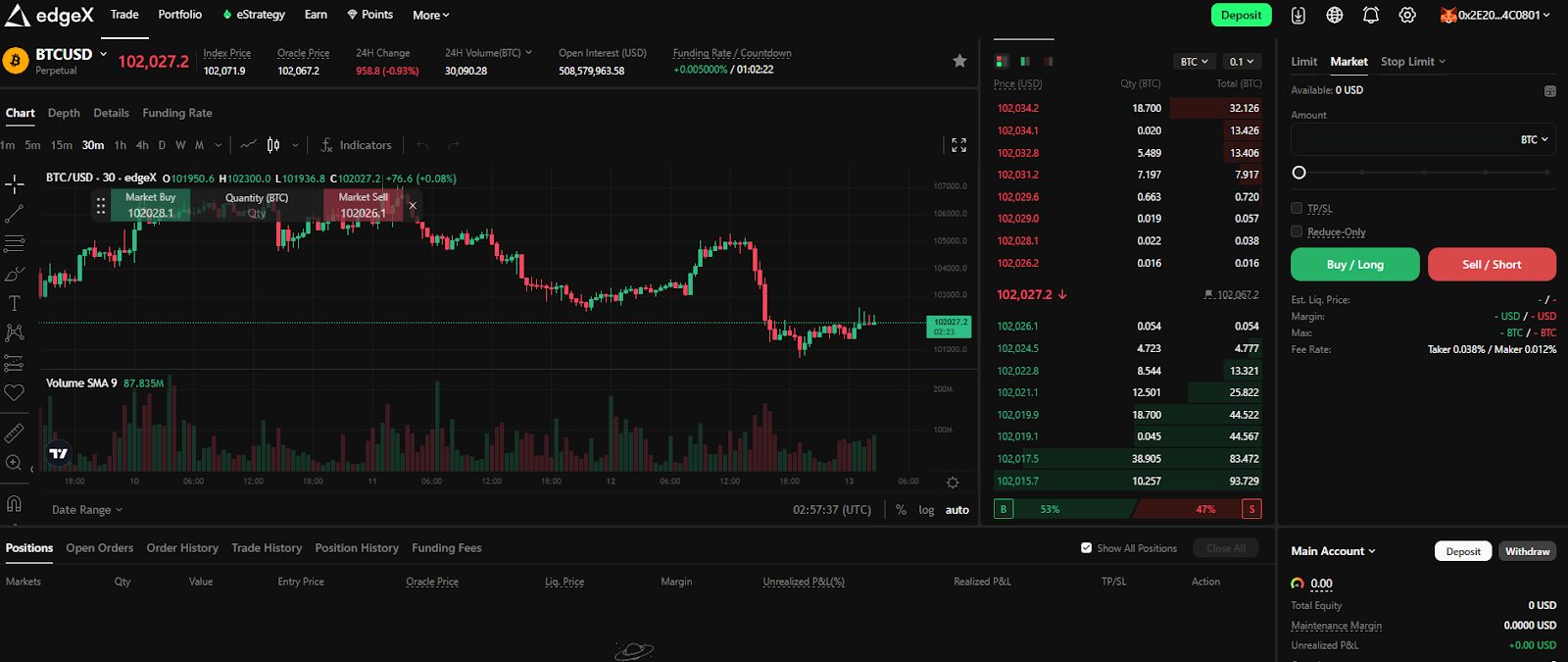
Task: Switch to the Depth tab
Action: coord(64,113)
